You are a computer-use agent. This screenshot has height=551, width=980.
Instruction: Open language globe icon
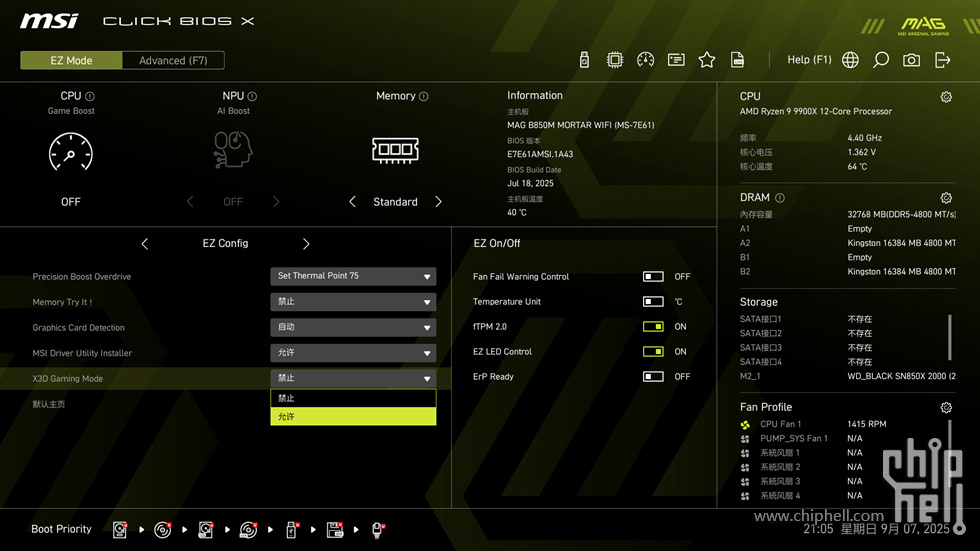pyautogui.click(x=850, y=60)
